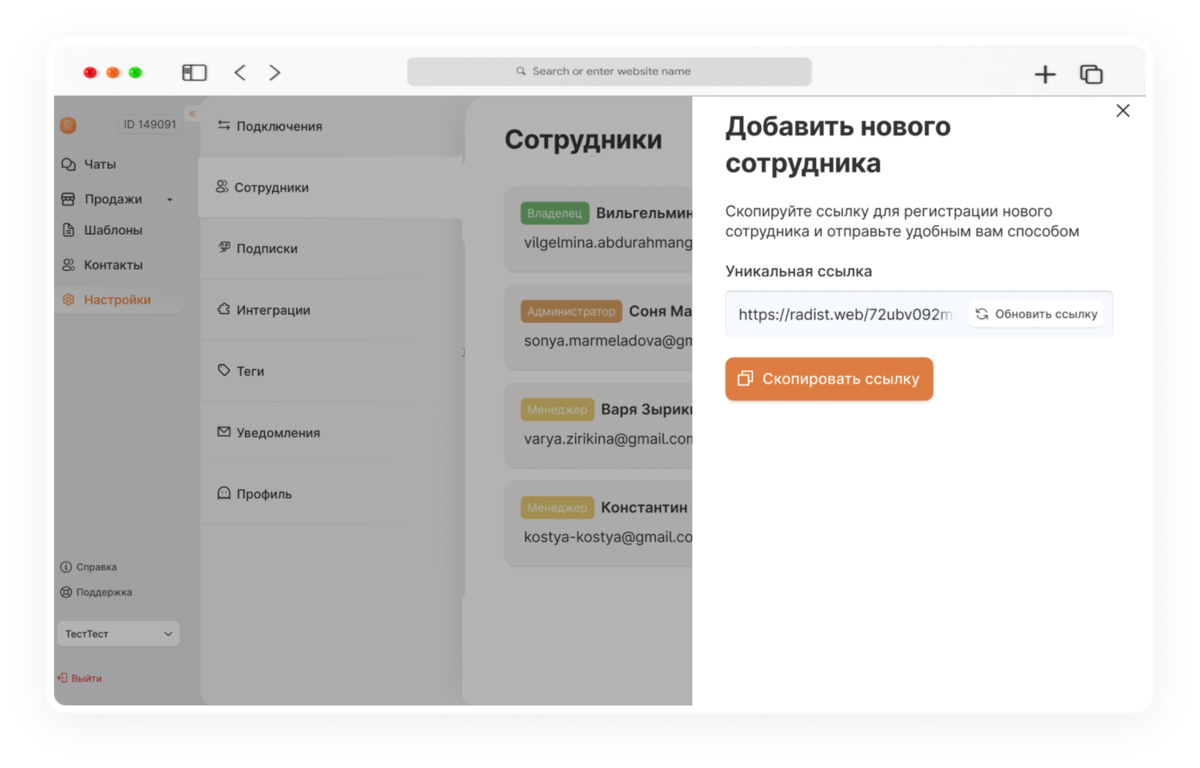Click the orange account avatar icon
This screenshot has height=768, width=1200.
pyautogui.click(x=68, y=125)
